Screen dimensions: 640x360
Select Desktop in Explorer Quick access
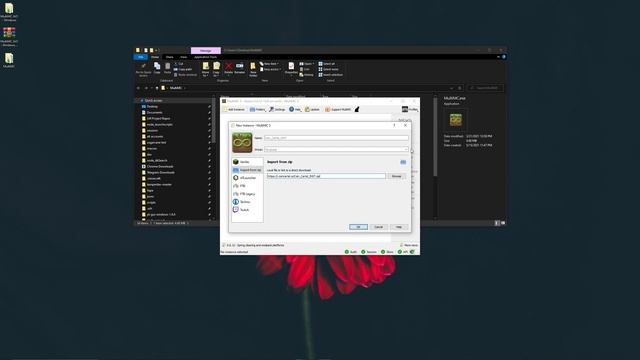click(152, 107)
